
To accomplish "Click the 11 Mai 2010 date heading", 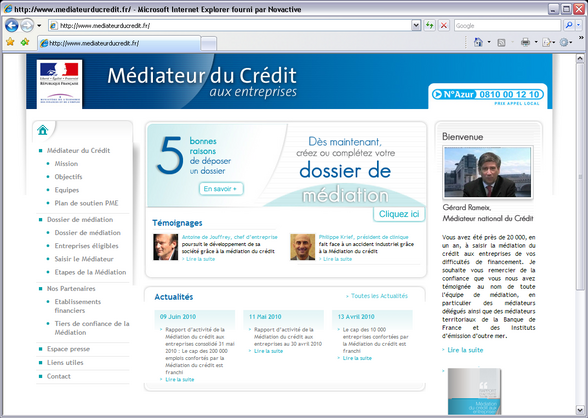I will [265, 316].
